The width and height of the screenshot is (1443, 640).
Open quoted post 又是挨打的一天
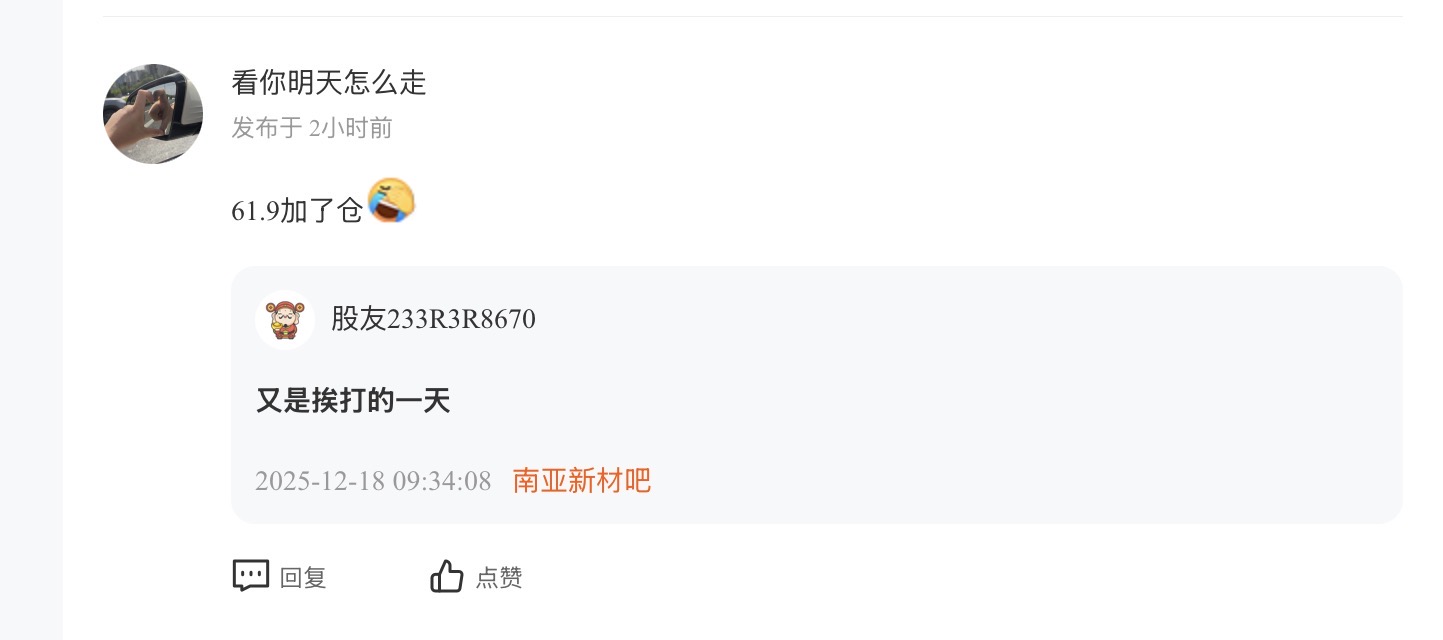(x=353, y=401)
